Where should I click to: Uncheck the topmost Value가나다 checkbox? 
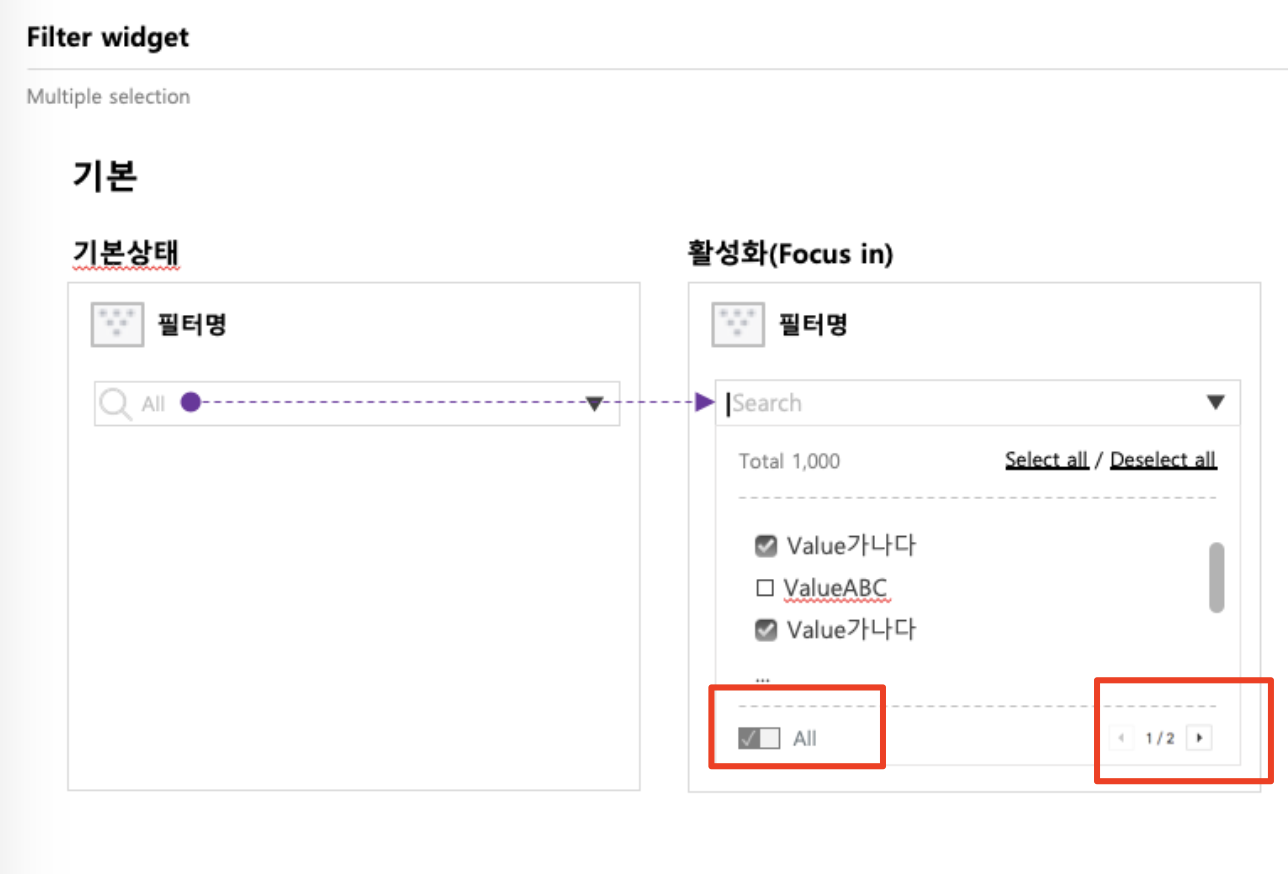[766, 546]
